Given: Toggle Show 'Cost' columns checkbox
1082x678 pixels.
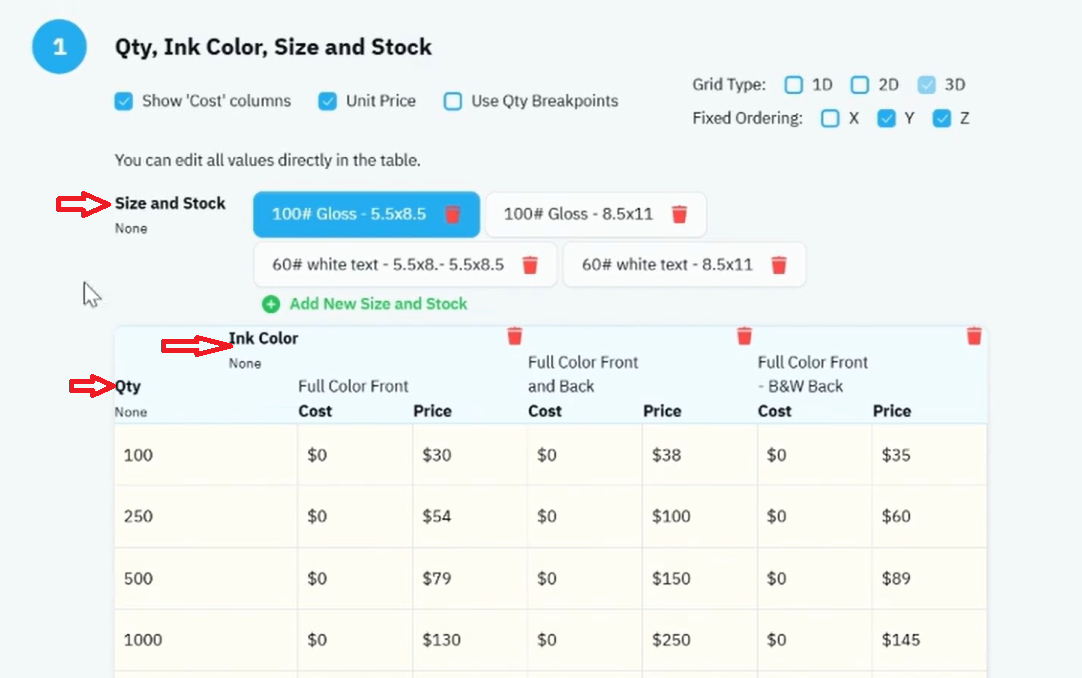Looking at the screenshot, I should point(124,101).
